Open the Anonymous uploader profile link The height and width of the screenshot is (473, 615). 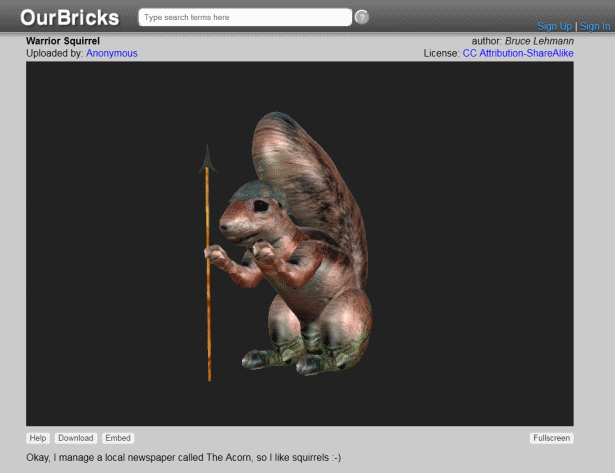(112, 53)
